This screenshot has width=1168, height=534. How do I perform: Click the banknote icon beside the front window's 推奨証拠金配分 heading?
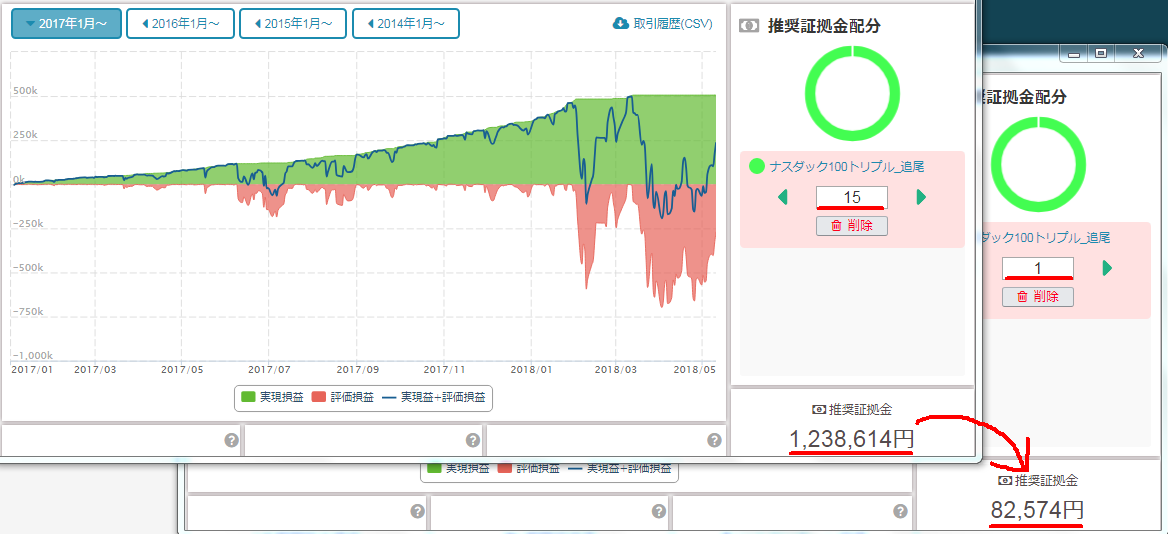pyautogui.click(x=749, y=26)
